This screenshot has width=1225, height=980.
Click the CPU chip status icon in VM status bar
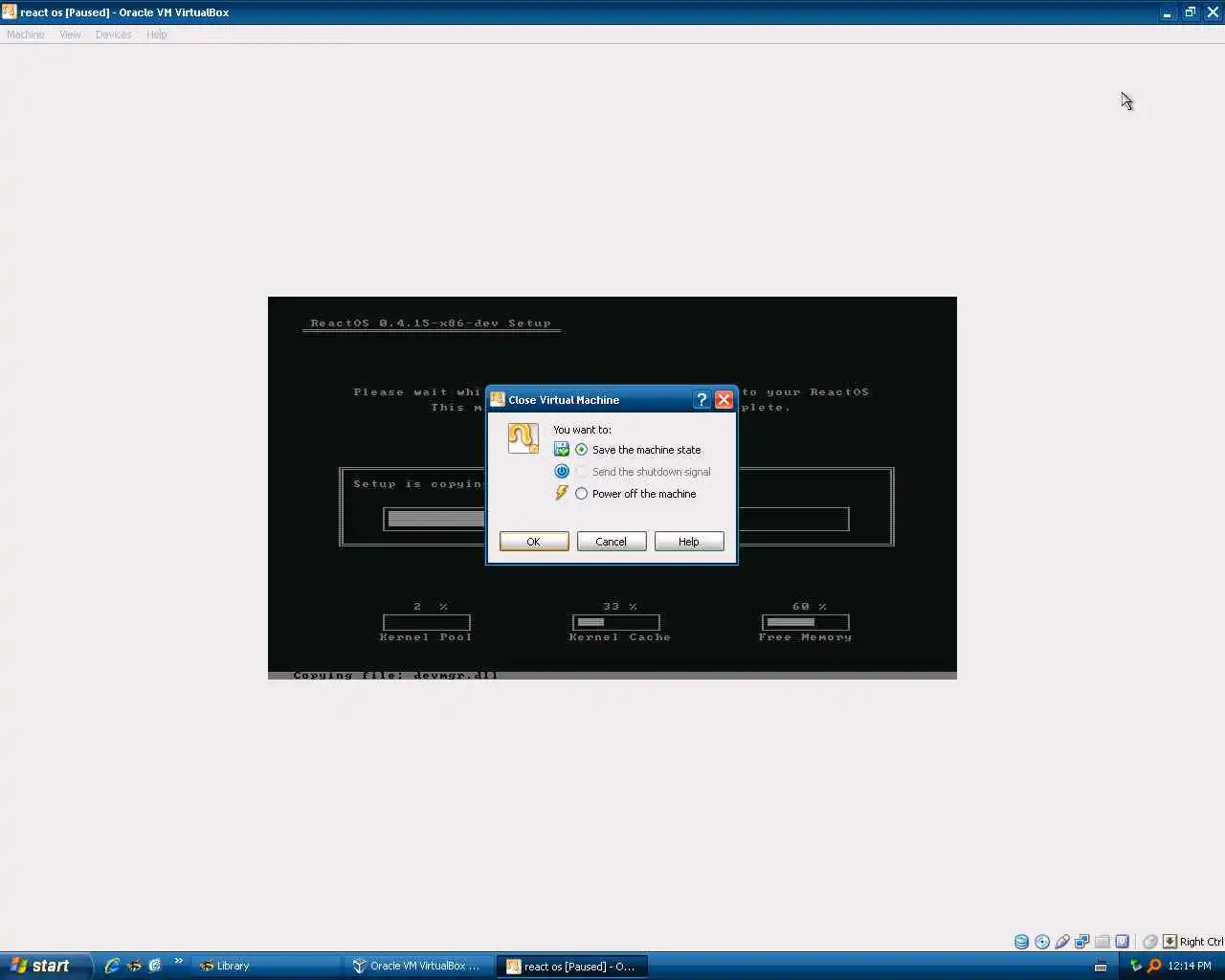pyautogui.click(x=1123, y=942)
